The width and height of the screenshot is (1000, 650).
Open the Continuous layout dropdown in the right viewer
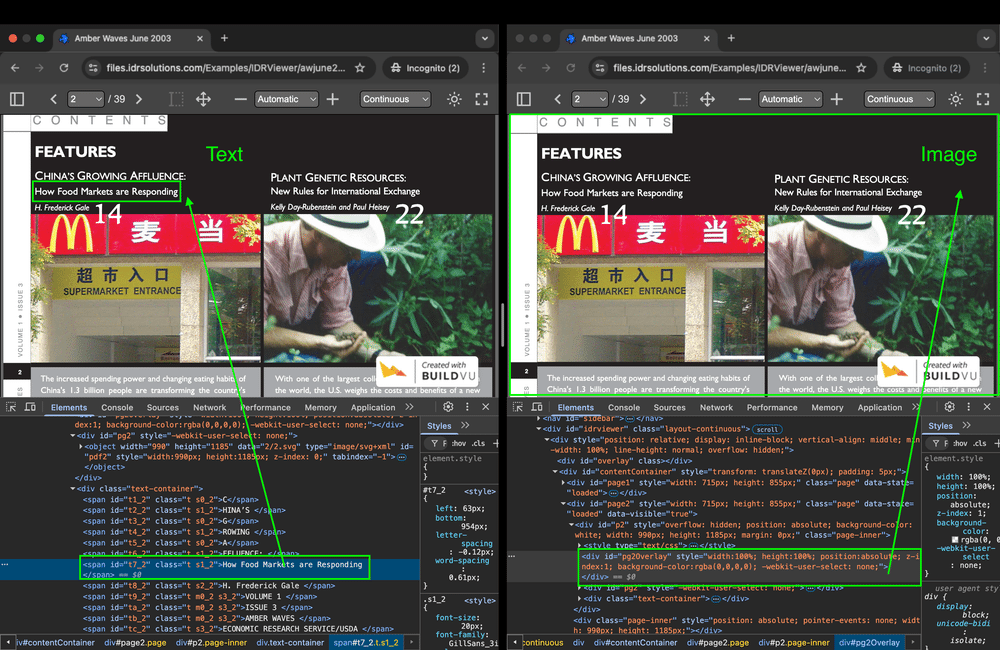point(899,99)
